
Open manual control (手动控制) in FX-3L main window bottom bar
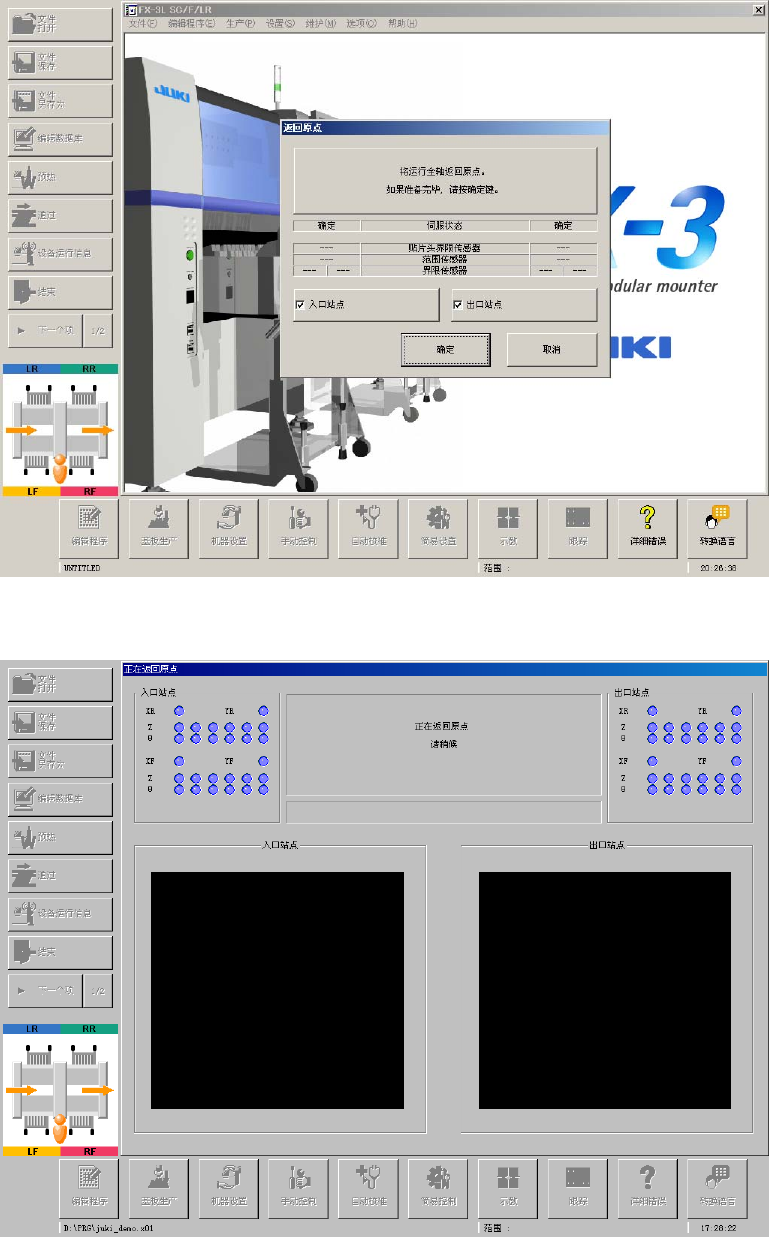coord(298,531)
